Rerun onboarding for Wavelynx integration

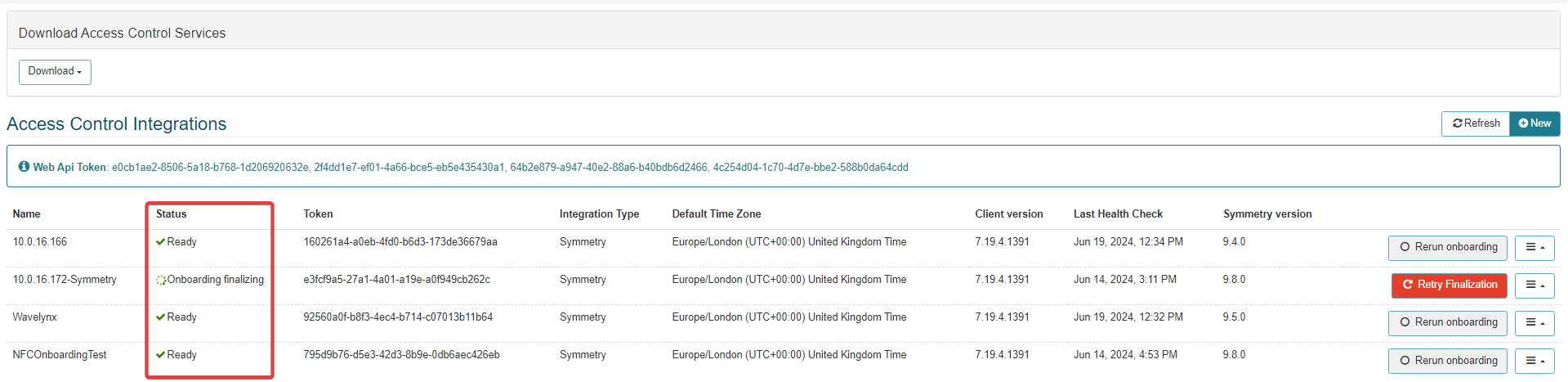[x=1447, y=322]
